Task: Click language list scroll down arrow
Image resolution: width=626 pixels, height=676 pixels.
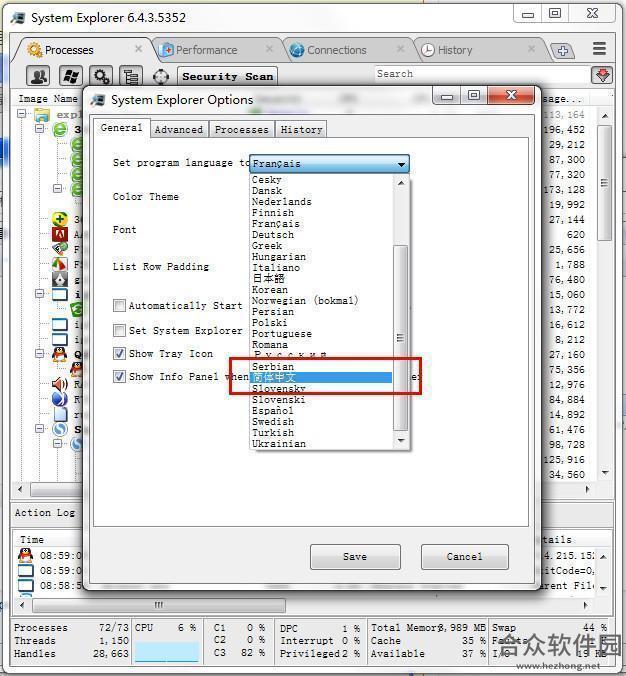Action: [401, 440]
